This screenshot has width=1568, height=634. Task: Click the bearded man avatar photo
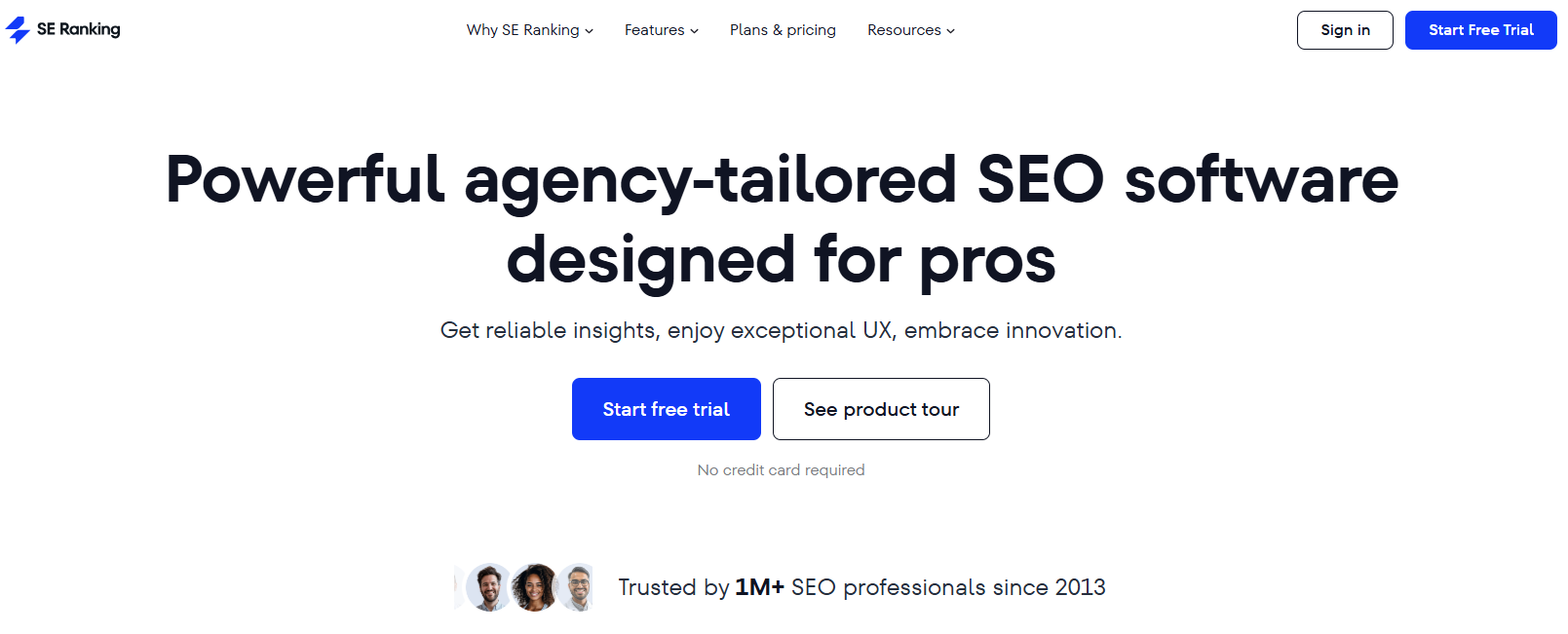coord(489,587)
